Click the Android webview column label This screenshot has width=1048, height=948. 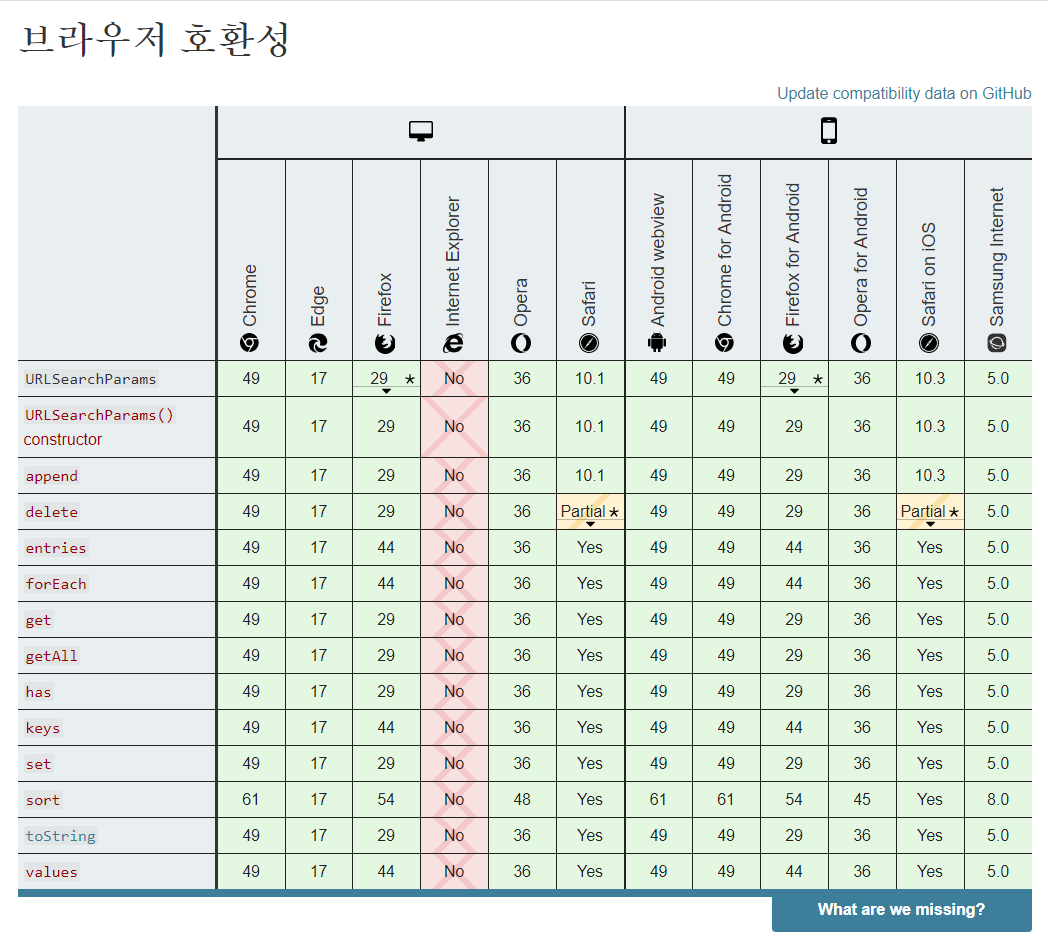click(x=658, y=260)
